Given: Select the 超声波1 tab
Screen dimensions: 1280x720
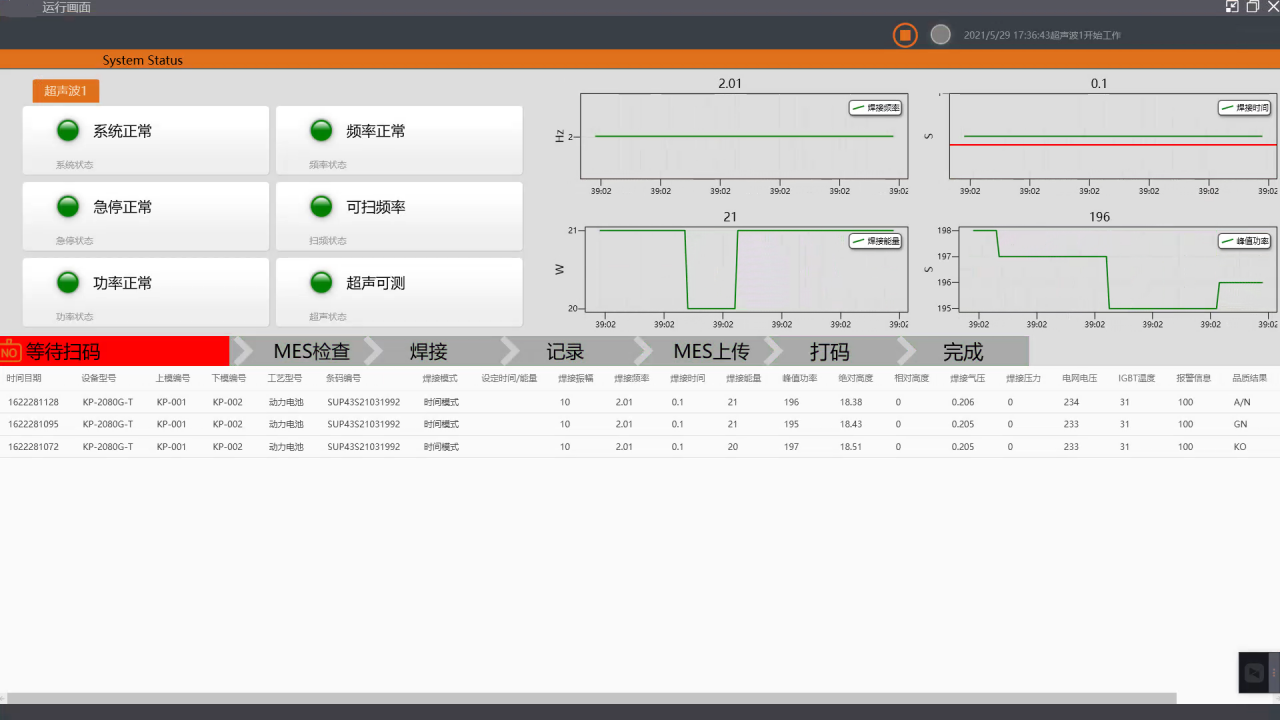Looking at the screenshot, I should (x=66, y=91).
